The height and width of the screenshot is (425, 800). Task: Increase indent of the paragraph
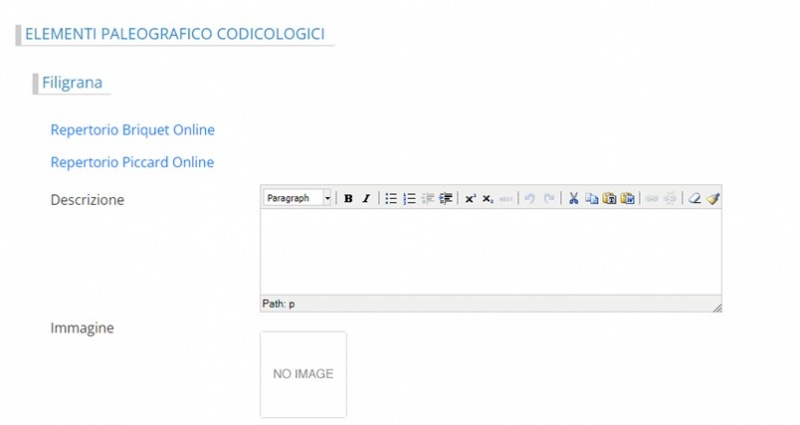pyautogui.click(x=445, y=199)
